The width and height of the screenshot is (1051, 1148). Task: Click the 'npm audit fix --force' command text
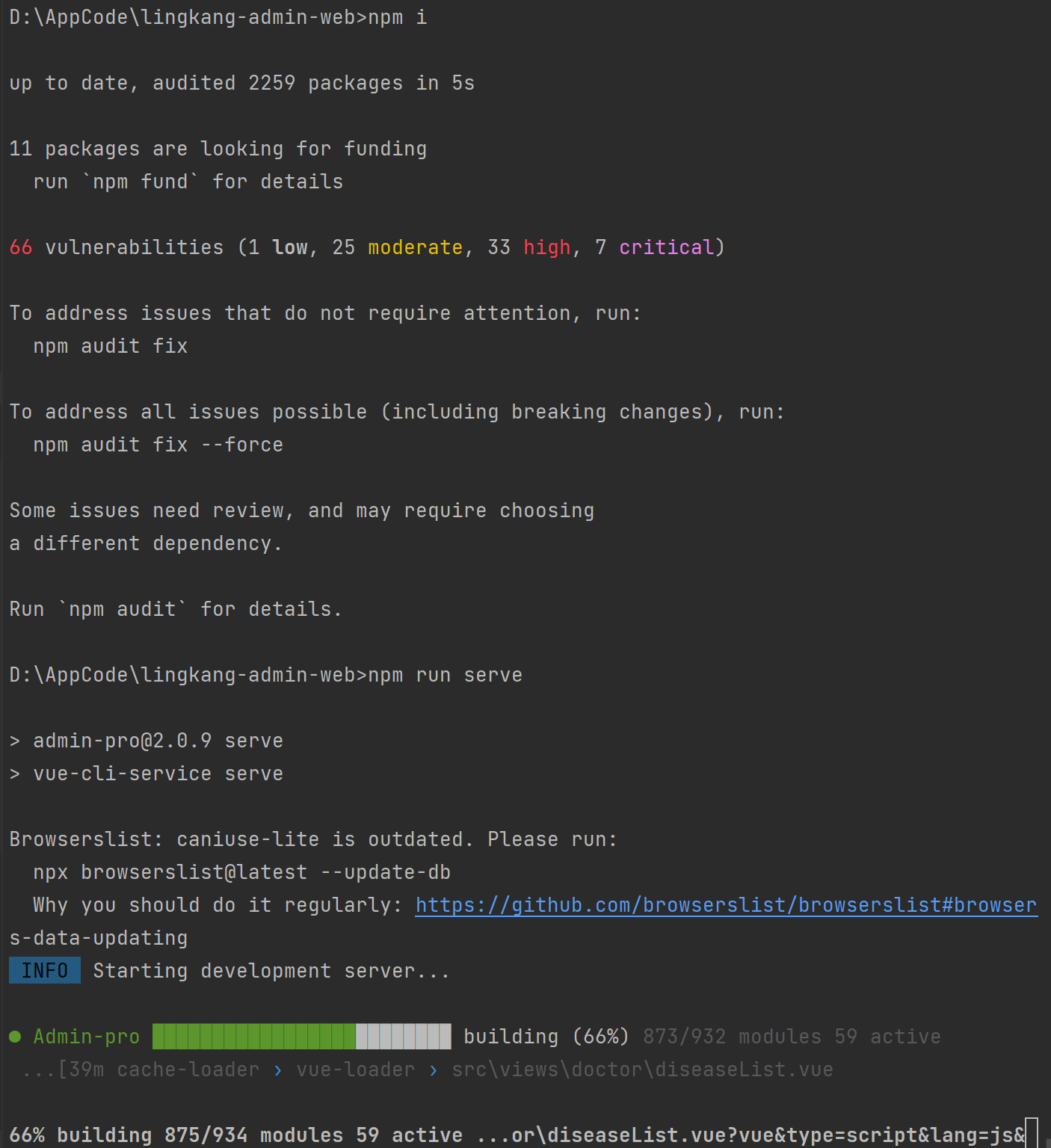(158, 445)
